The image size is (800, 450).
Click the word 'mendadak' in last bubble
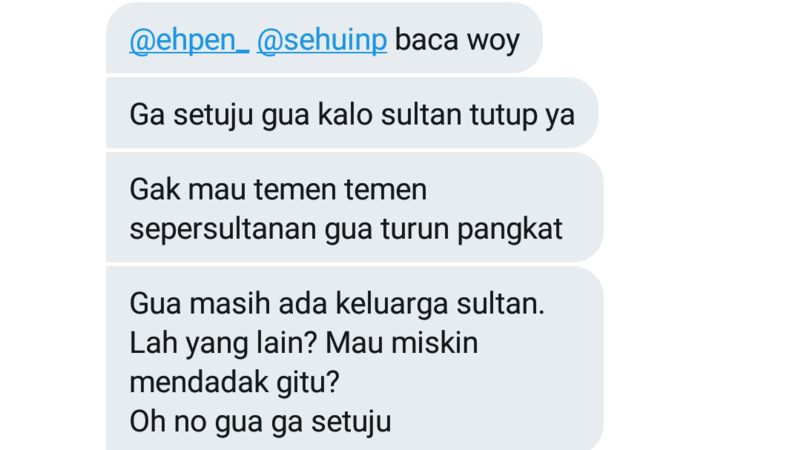pyautogui.click(x=199, y=381)
